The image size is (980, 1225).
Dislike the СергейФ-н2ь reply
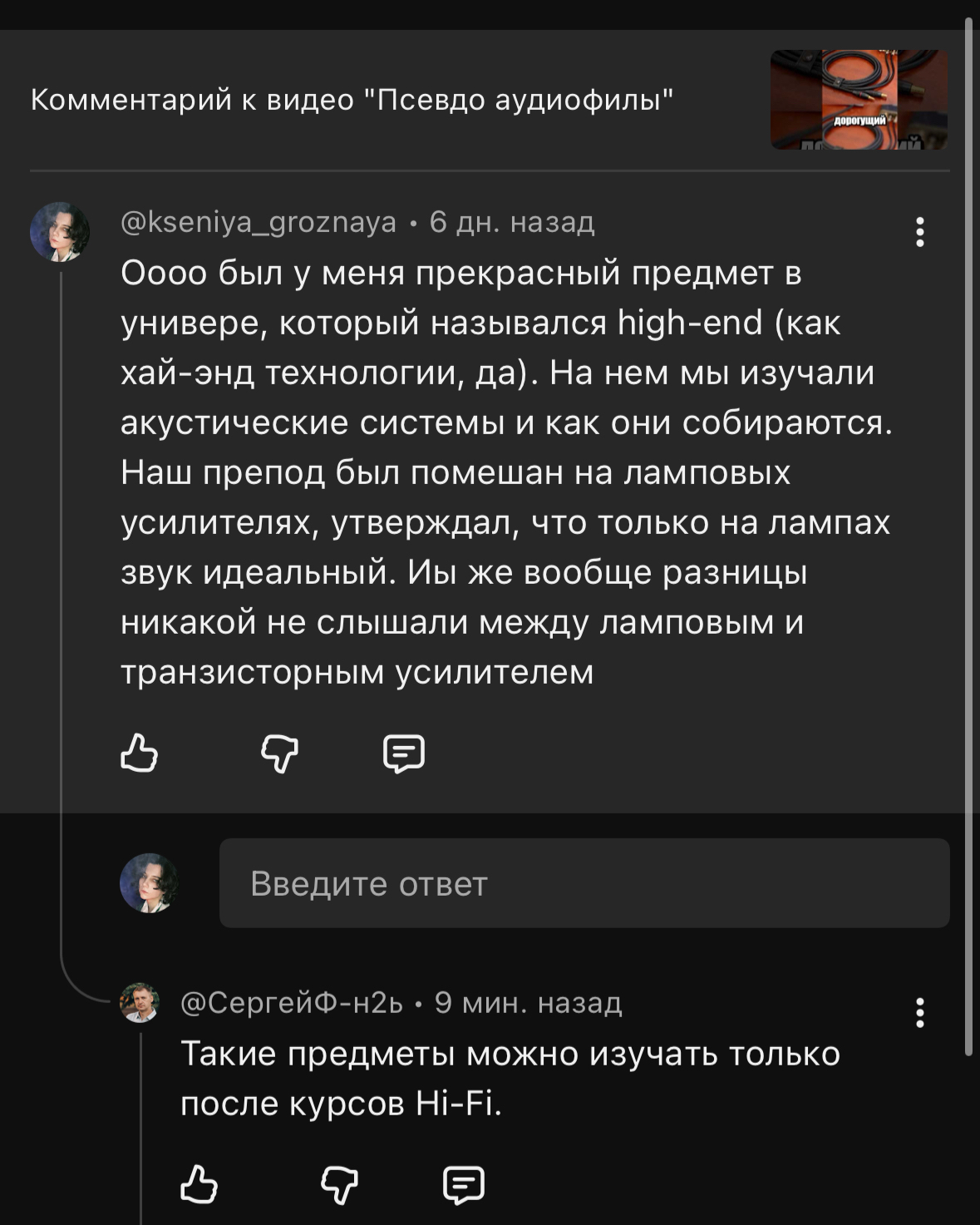(x=339, y=1184)
